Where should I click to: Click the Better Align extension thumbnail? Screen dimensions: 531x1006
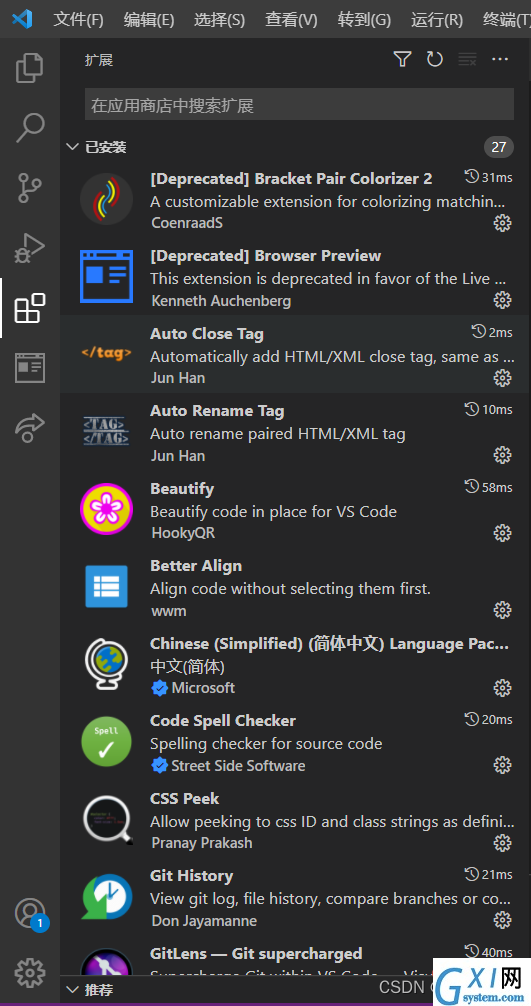[x=106, y=586]
